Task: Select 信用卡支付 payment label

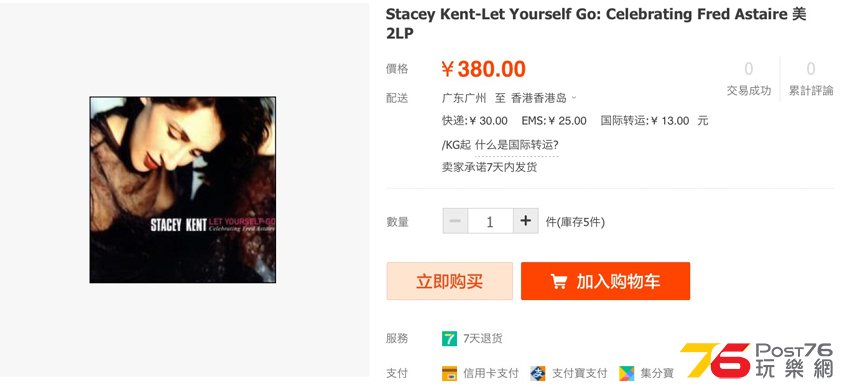Action: tap(491, 374)
